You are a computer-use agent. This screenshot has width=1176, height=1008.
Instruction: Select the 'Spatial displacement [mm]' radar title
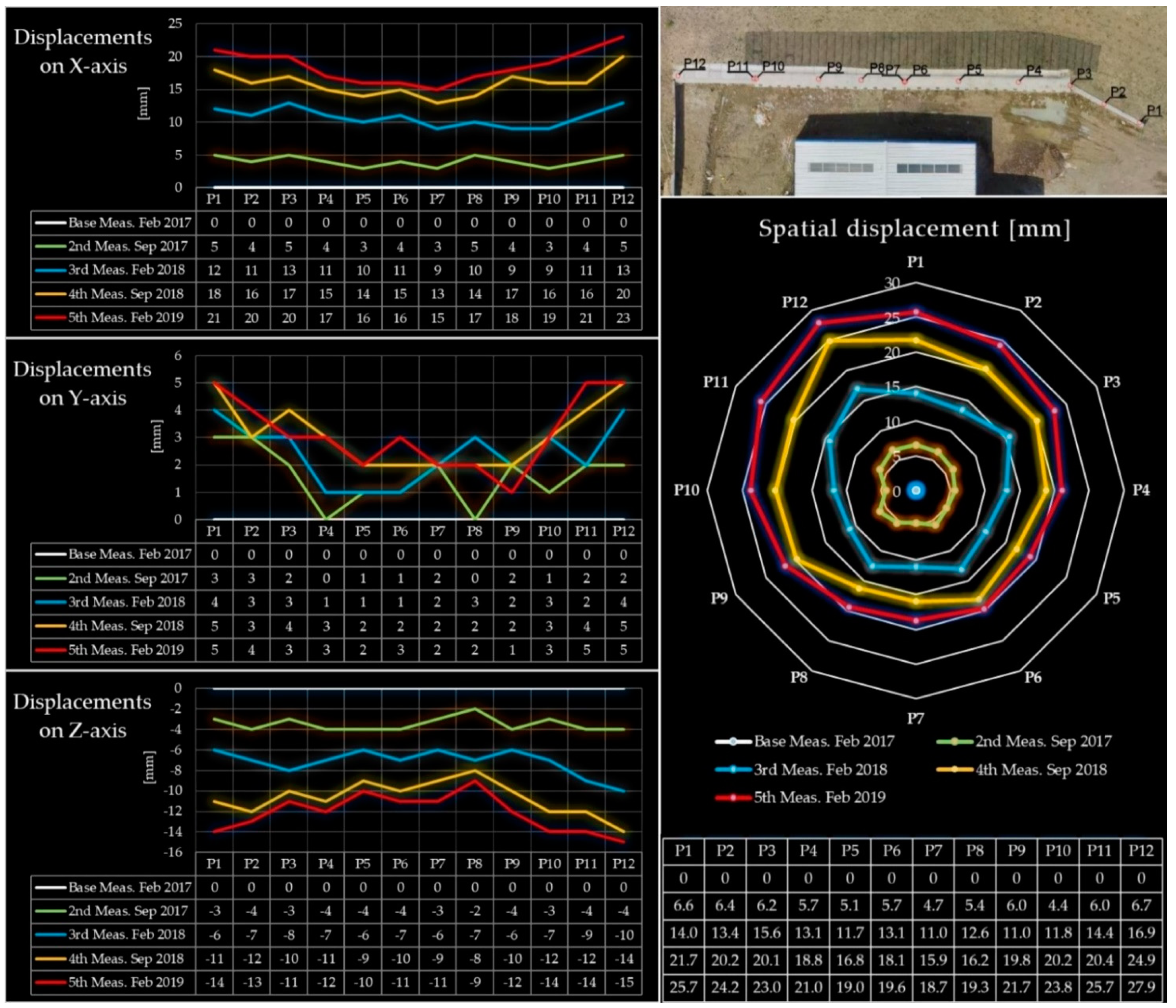pyautogui.click(x=914, y=229)
